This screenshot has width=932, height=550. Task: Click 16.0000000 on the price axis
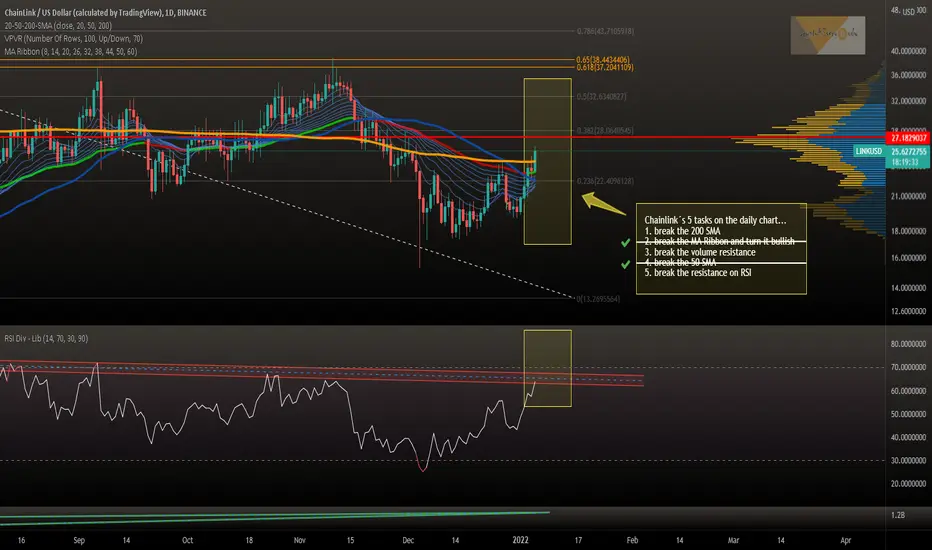click(908, 258)
